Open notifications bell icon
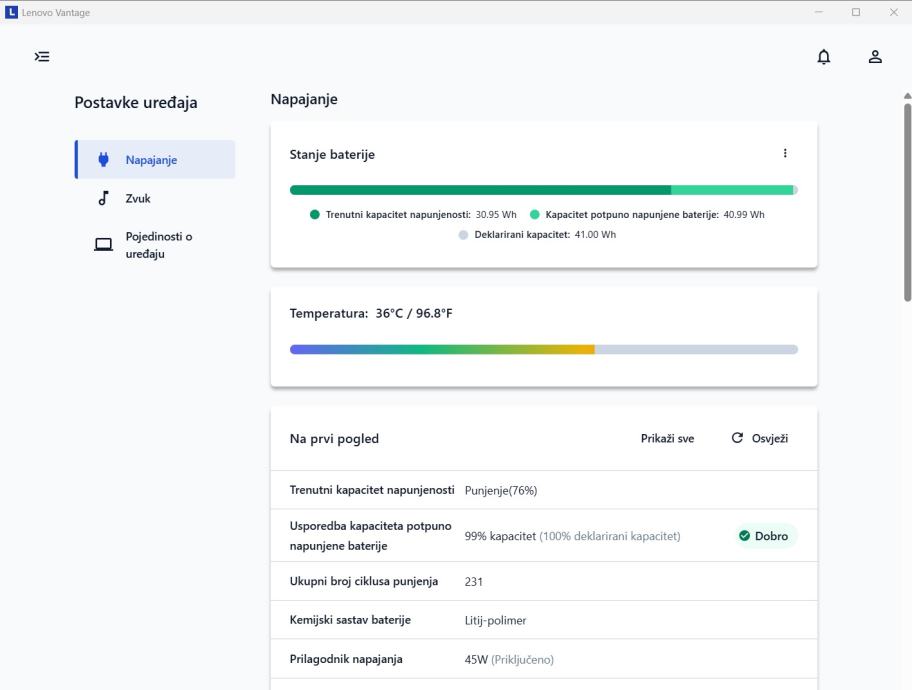Image resolution: width=912 pixels, height=690 pixels. point(824,57)
